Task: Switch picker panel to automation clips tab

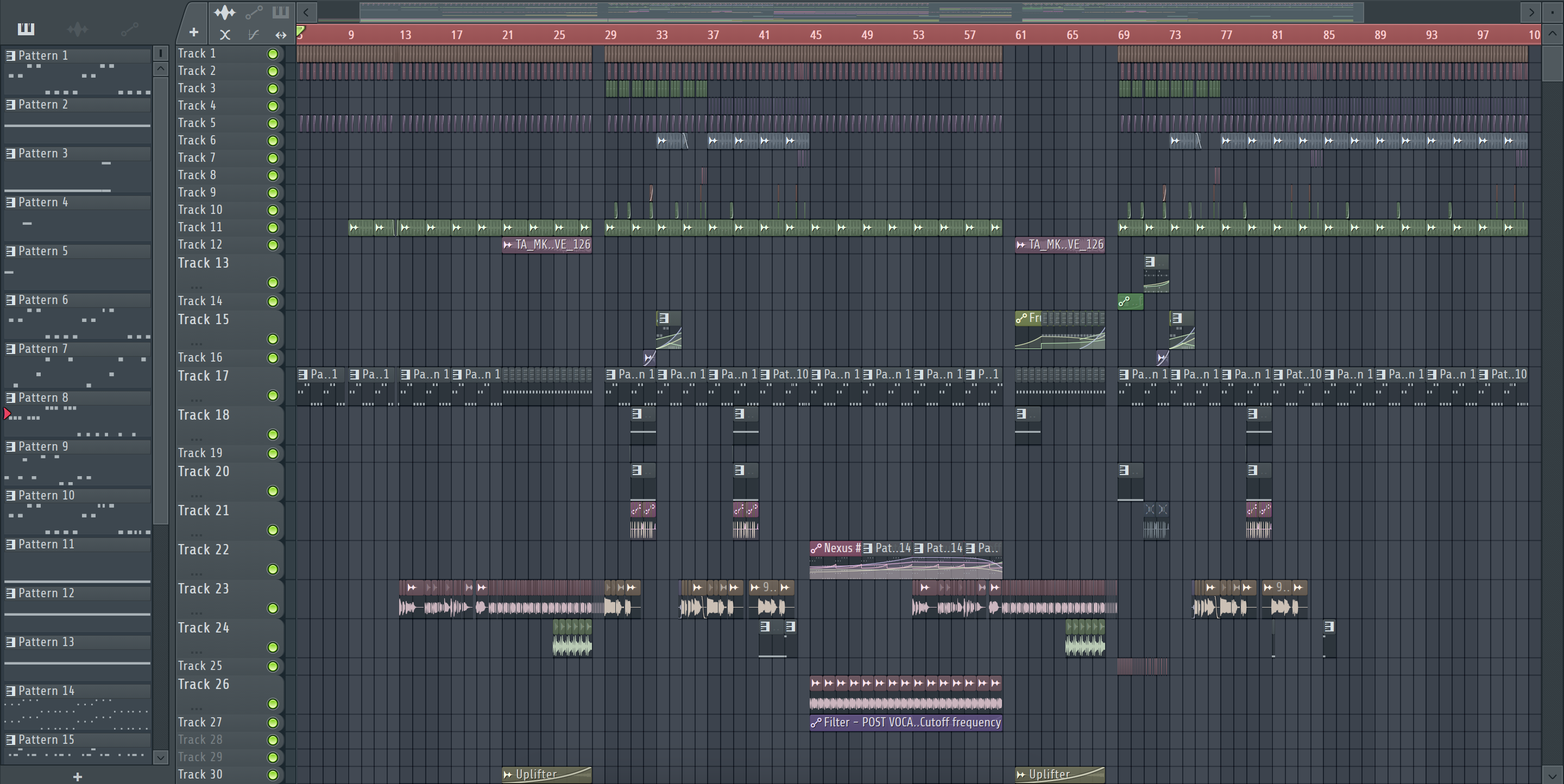Action: (129, 29)
